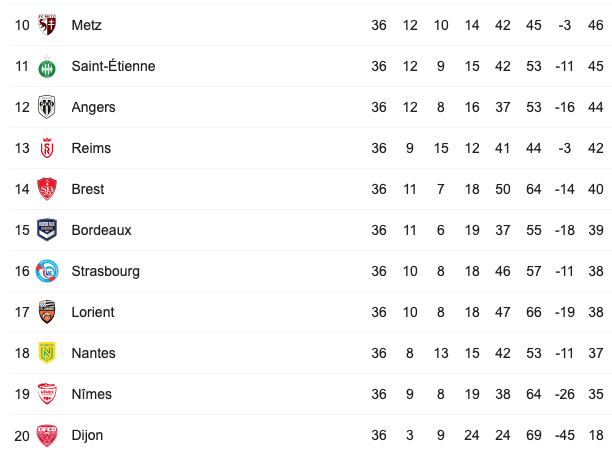The height and width of the screenshot is (458, 612).
Task: Click Lorient's 38 points value
Action: tap(596, 312)
